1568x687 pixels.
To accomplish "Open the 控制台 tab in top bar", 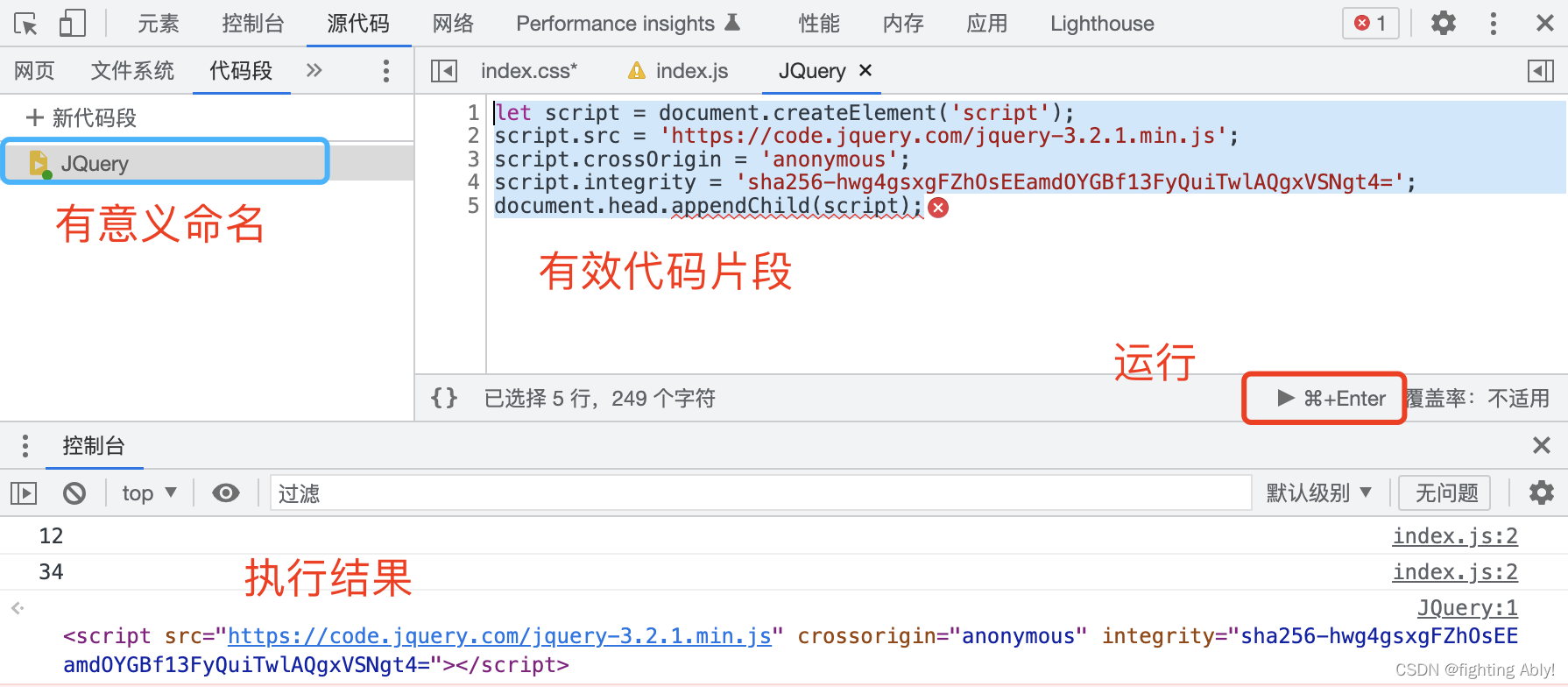I will click(x=253, y=24).
